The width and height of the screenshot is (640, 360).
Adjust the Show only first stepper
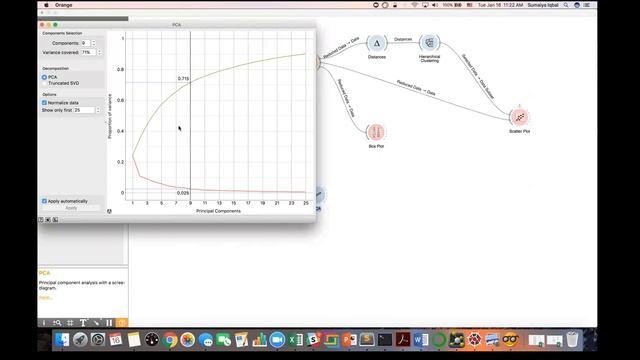[98, 110]
